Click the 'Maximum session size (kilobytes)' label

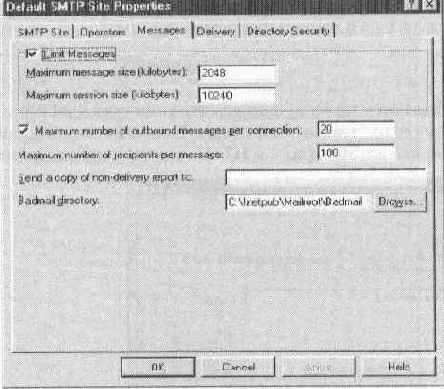click(x=102, y=95)
